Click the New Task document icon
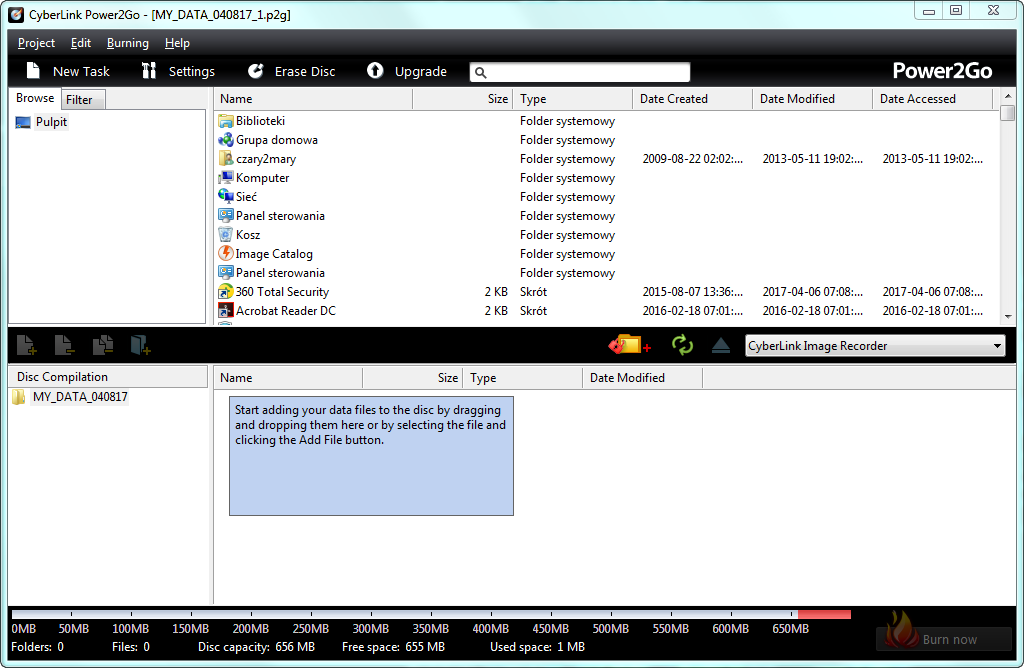The width and height of the screenshot is (1024, 668). [x=33, y=71]
